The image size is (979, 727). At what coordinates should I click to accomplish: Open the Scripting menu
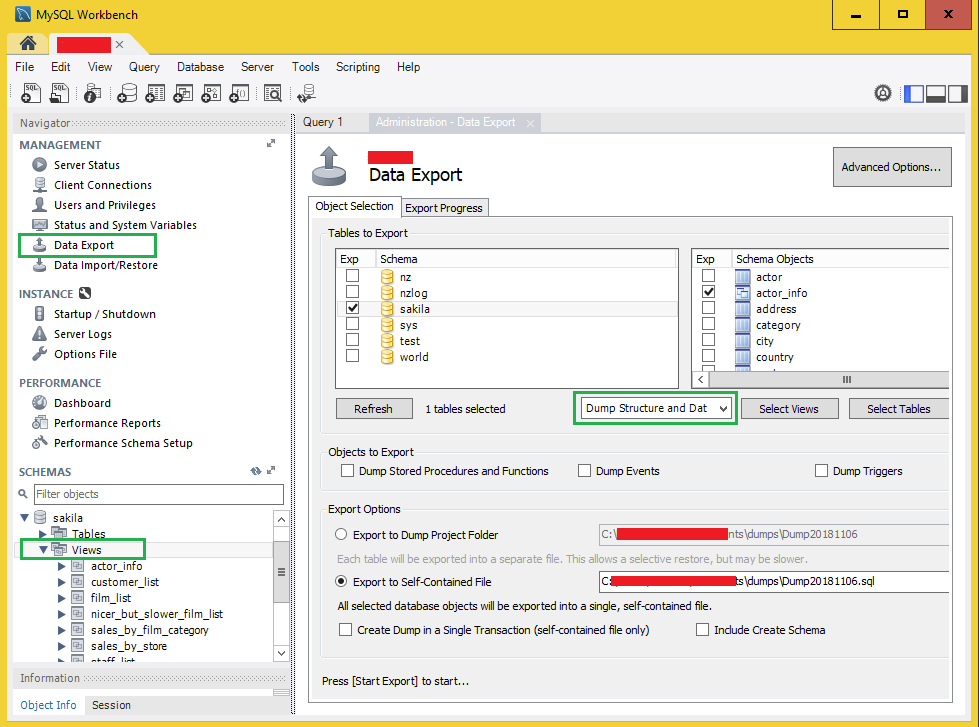coord(358,67)
